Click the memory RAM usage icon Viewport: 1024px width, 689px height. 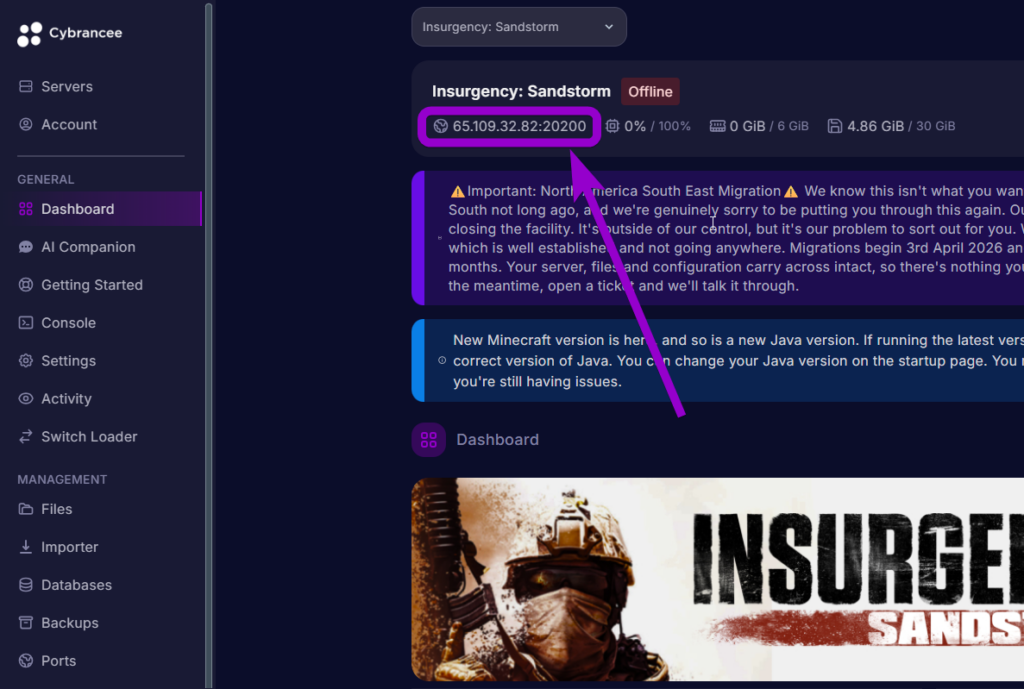coord(717,126)
